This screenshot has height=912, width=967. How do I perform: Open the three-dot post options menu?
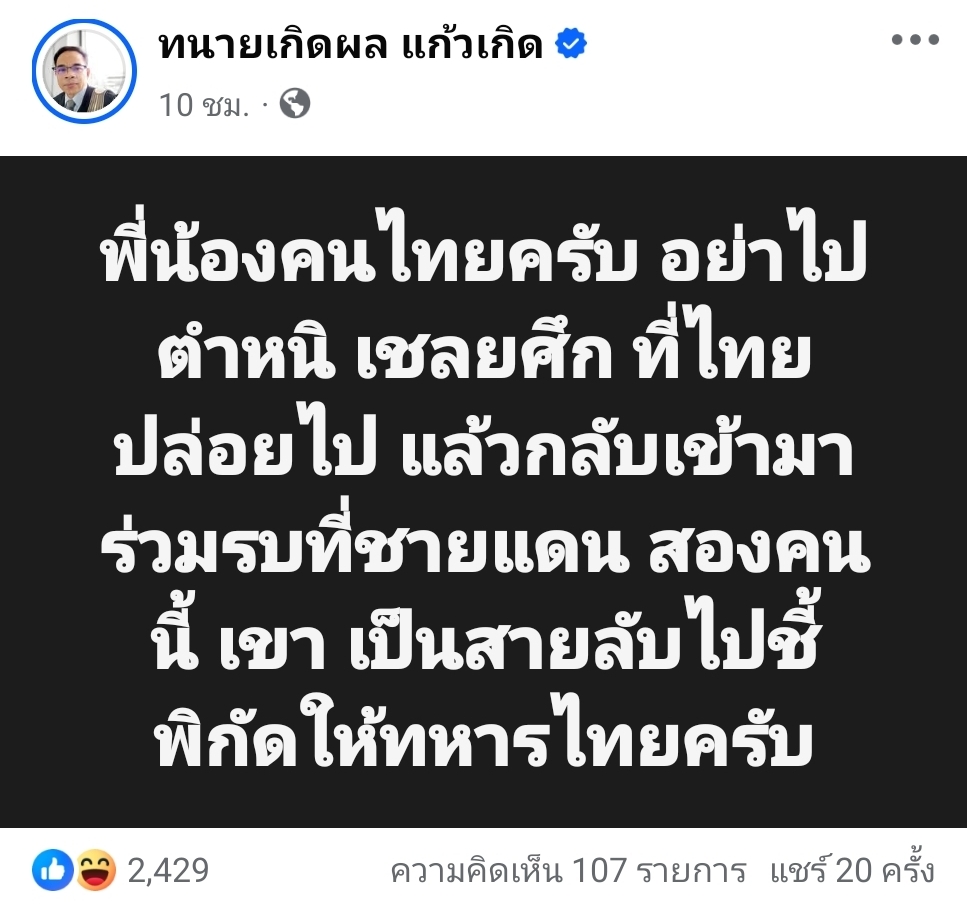tap(915, 40)
